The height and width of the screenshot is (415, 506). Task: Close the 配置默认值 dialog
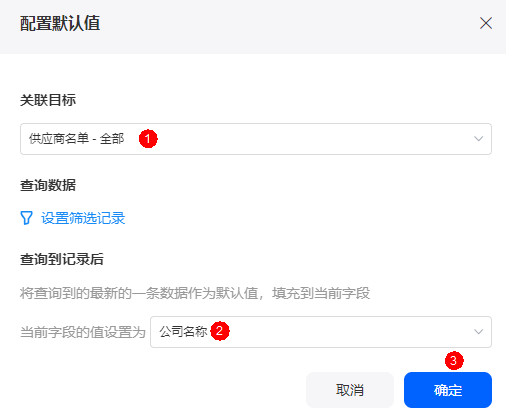click(x=486, y=23)
